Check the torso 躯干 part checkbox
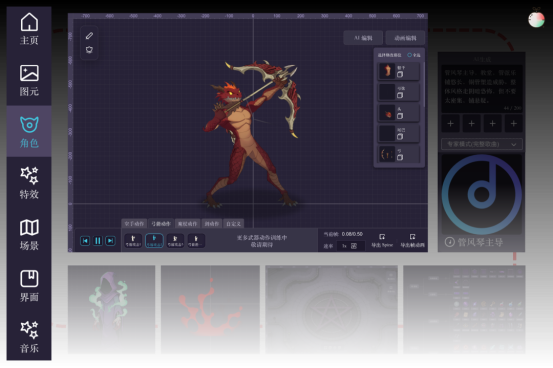This screenshot has width=553, height=368. point(400,74)
